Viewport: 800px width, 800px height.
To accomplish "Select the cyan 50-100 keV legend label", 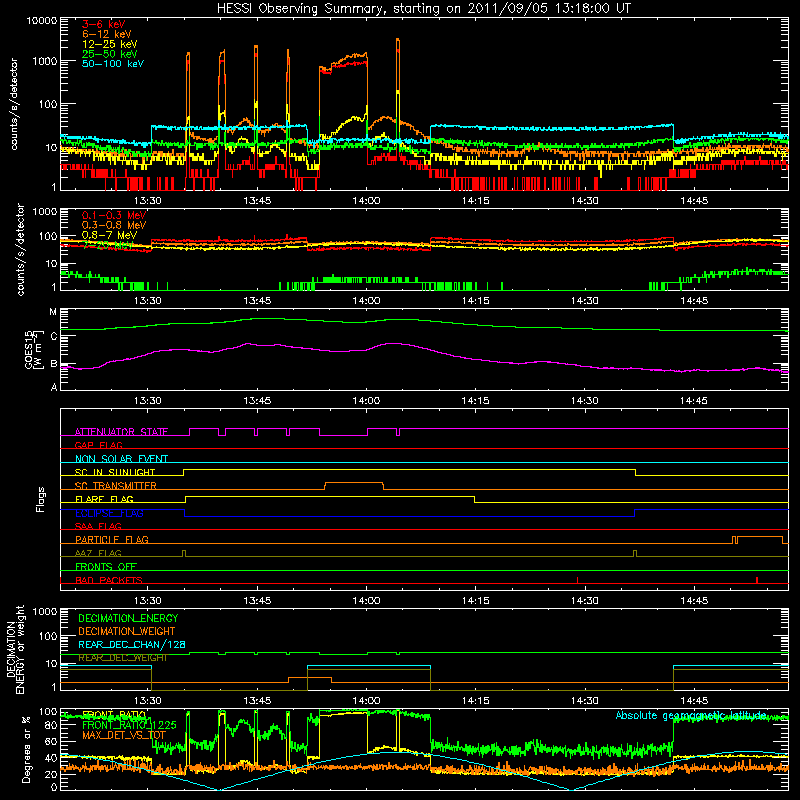I will (113, 64).
